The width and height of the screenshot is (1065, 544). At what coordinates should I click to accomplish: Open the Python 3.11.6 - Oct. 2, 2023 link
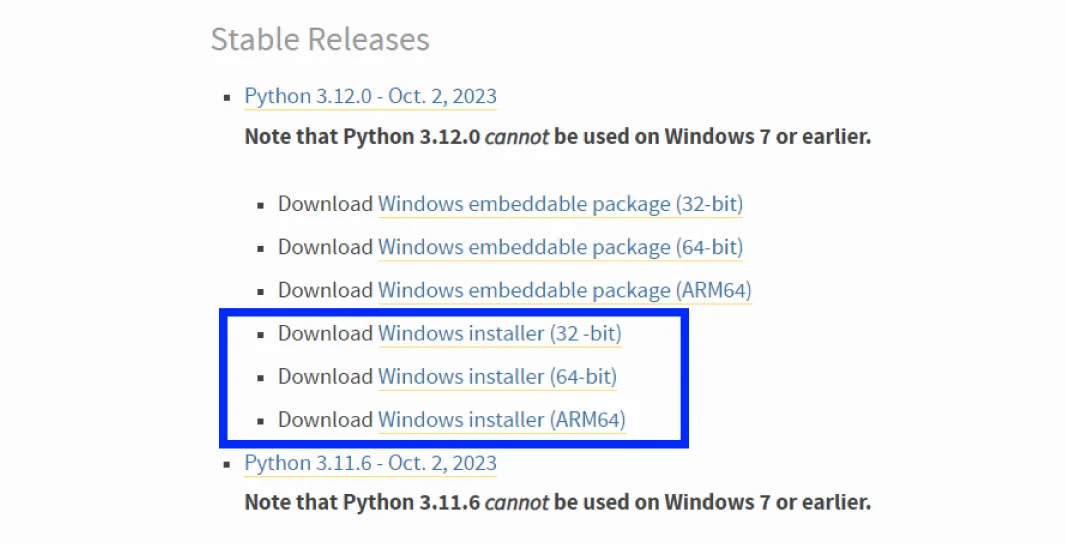coord(370,463)
